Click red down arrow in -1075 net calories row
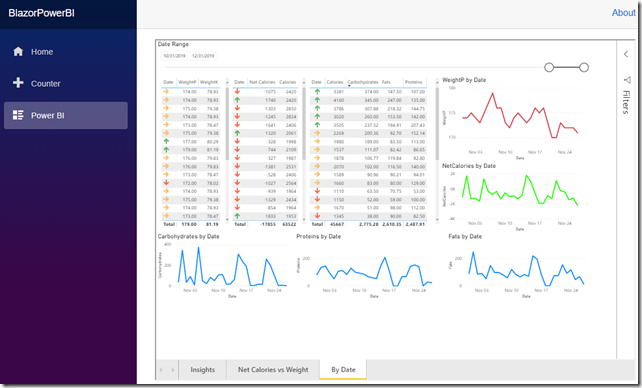This screenshot has height=388, width=642. pos(237,92)
